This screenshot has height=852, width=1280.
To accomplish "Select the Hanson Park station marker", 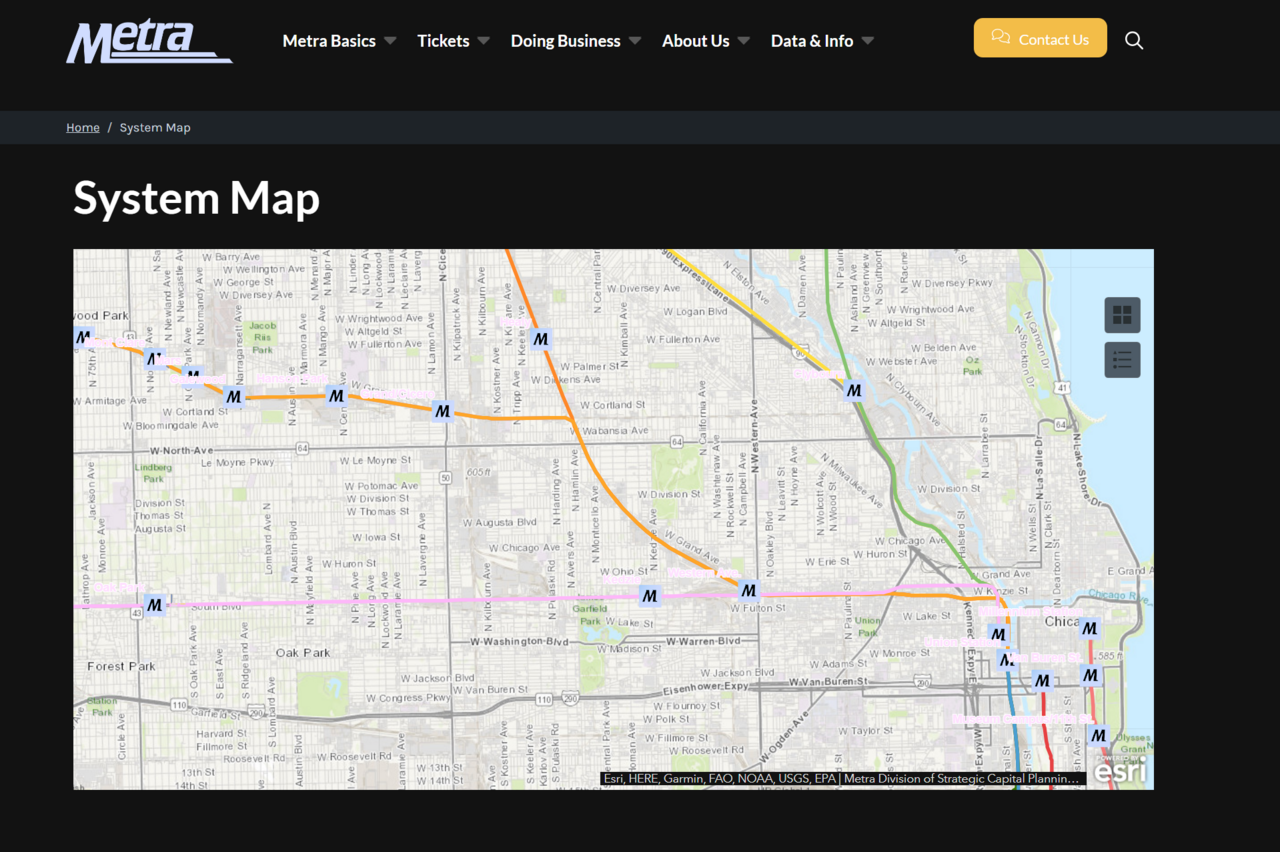I will tap(336, 395).
